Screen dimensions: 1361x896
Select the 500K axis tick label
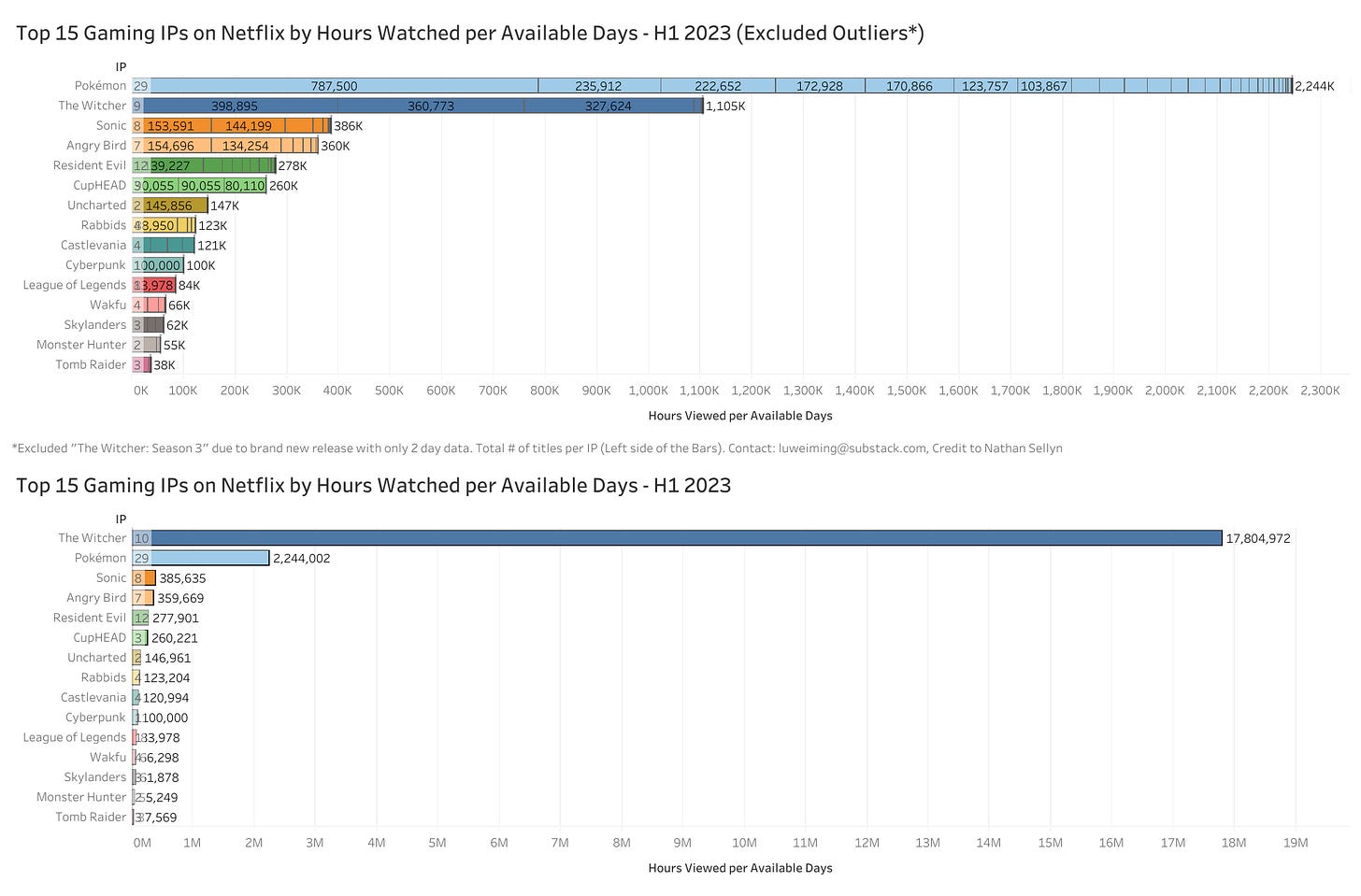click(x=389, y=391)
